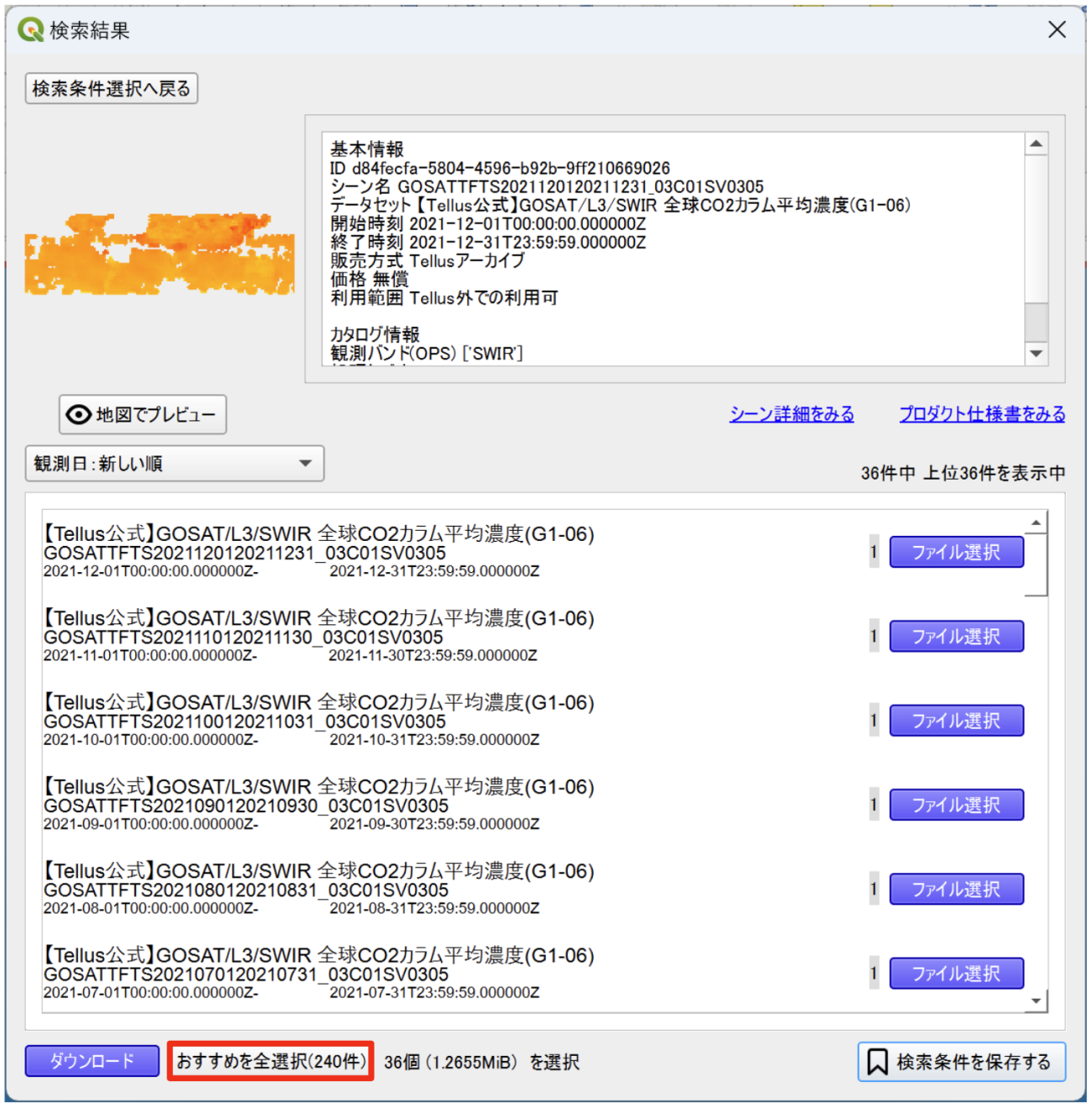Click ファイル選択 for the 2021-11 scene
The height and width of the screenshot is (1108, 1092).
tap(956, 637)
